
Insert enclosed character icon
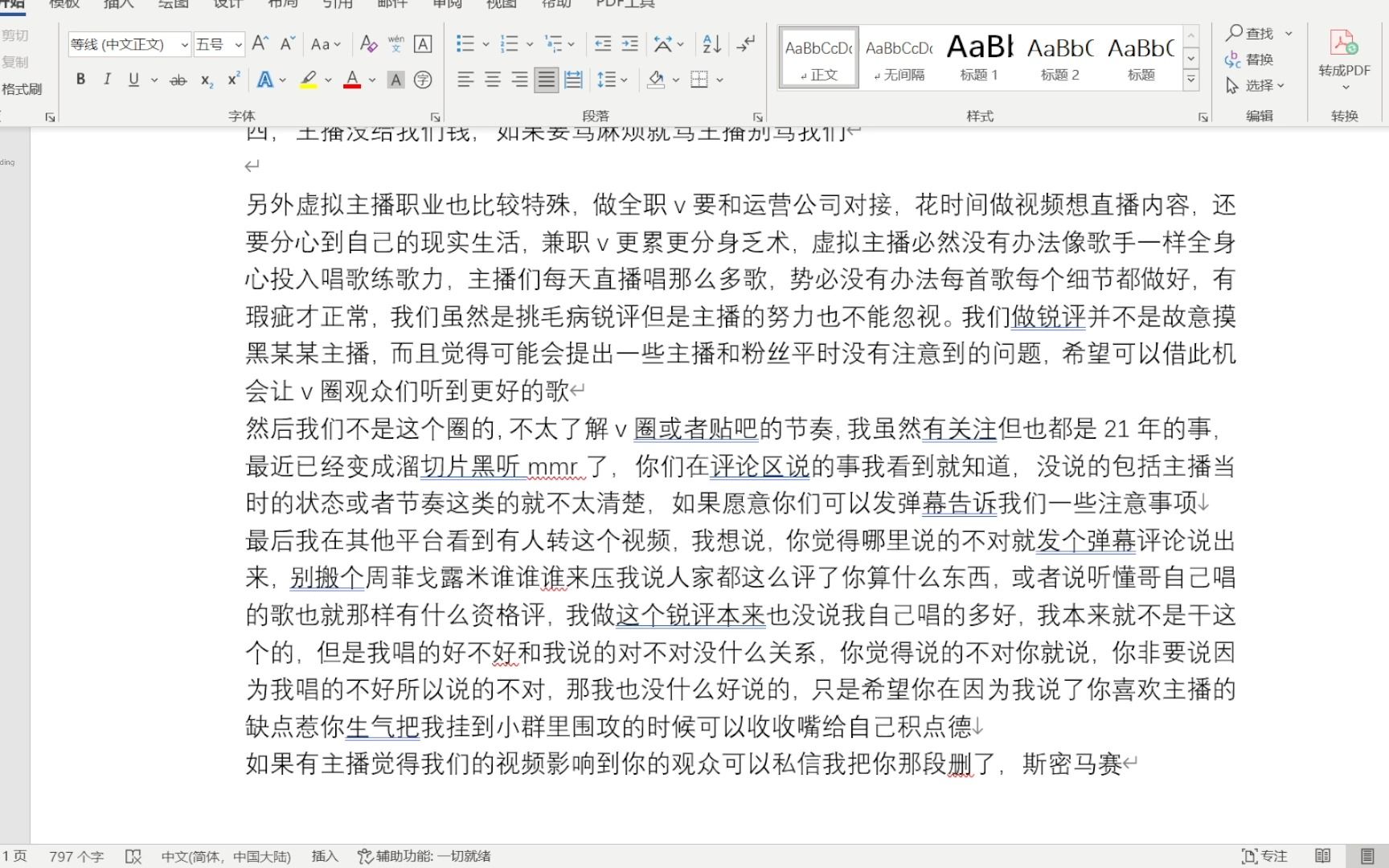[x=423, y=80]
